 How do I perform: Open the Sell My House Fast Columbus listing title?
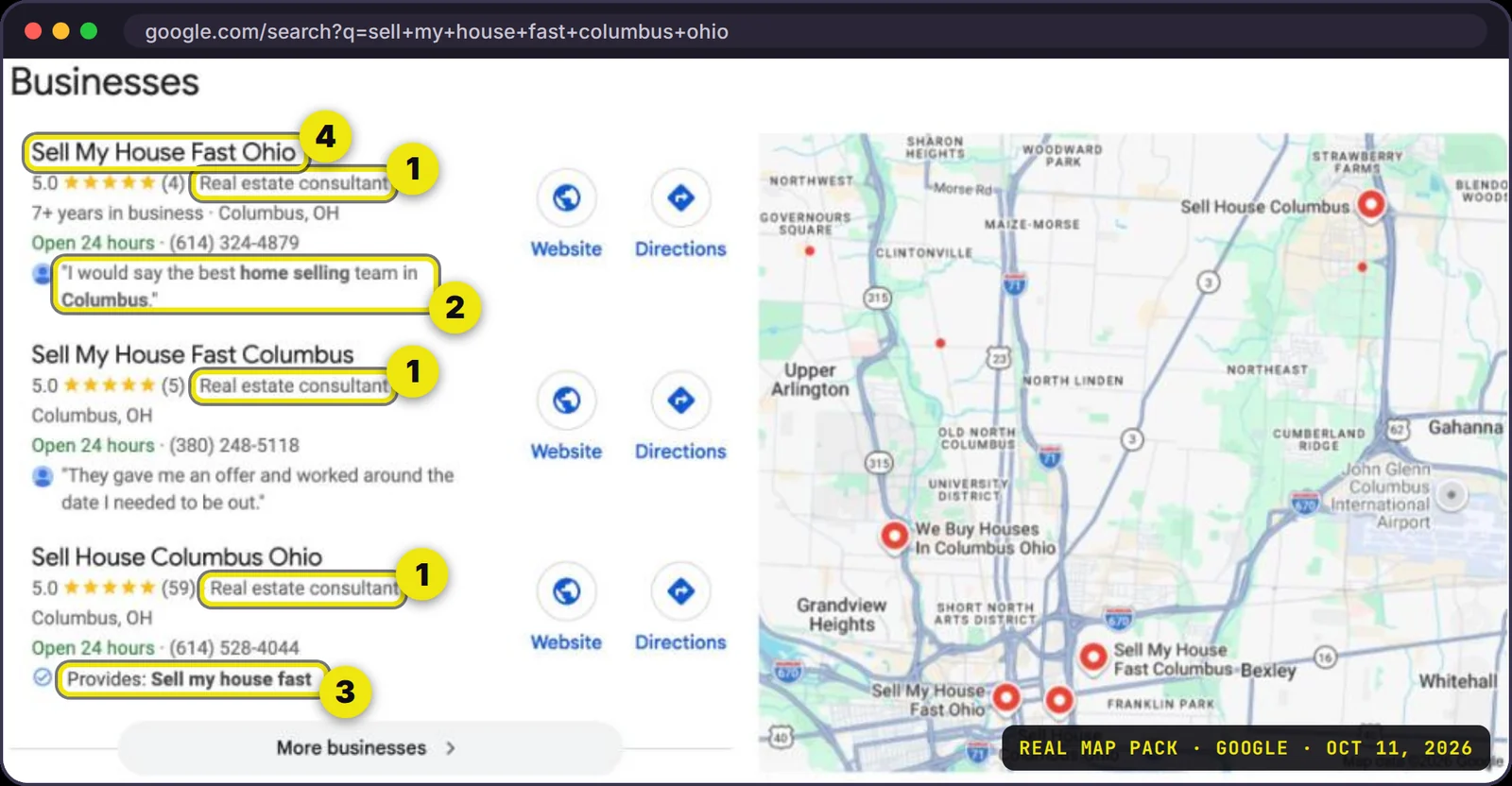(193, 354)
